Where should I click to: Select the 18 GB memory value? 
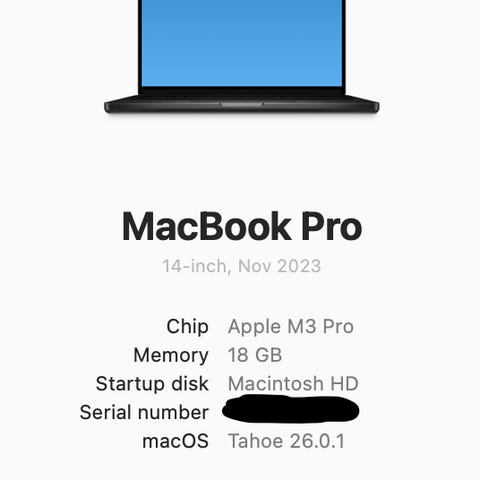255,355
